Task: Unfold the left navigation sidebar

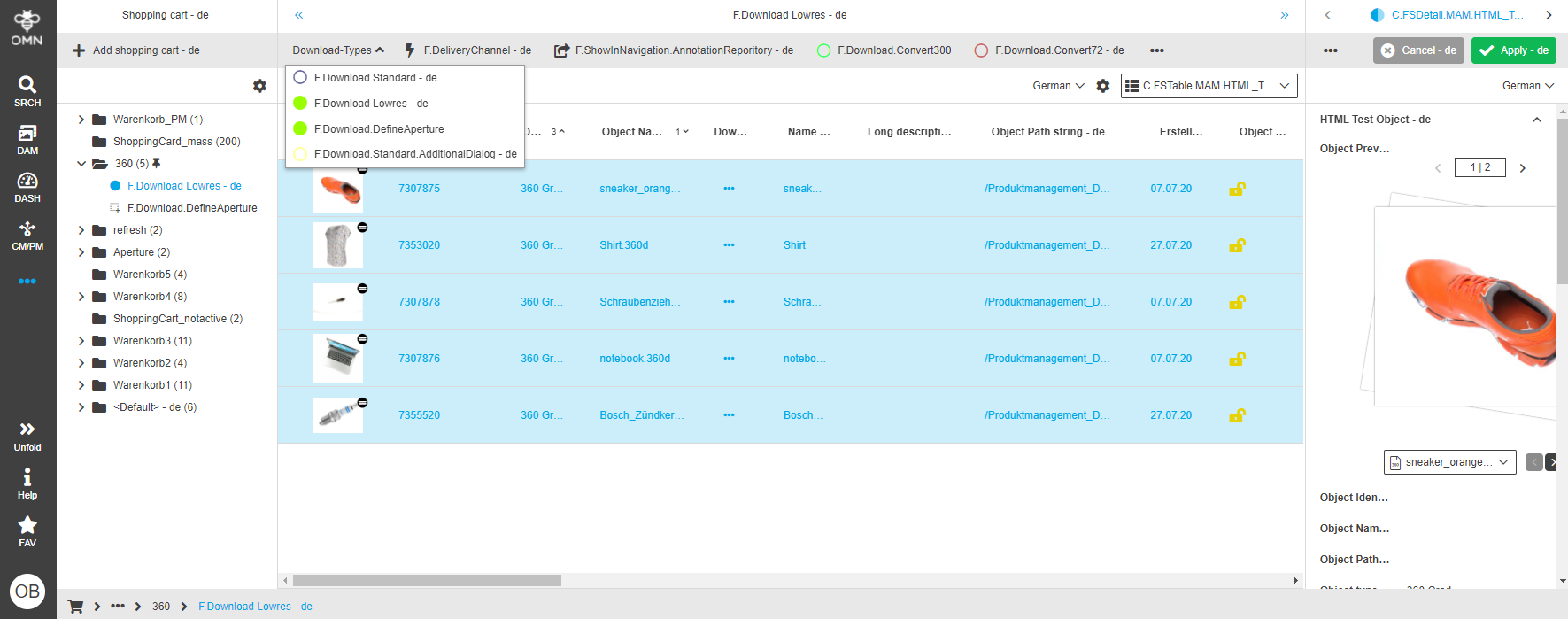Action: point(27,437)
